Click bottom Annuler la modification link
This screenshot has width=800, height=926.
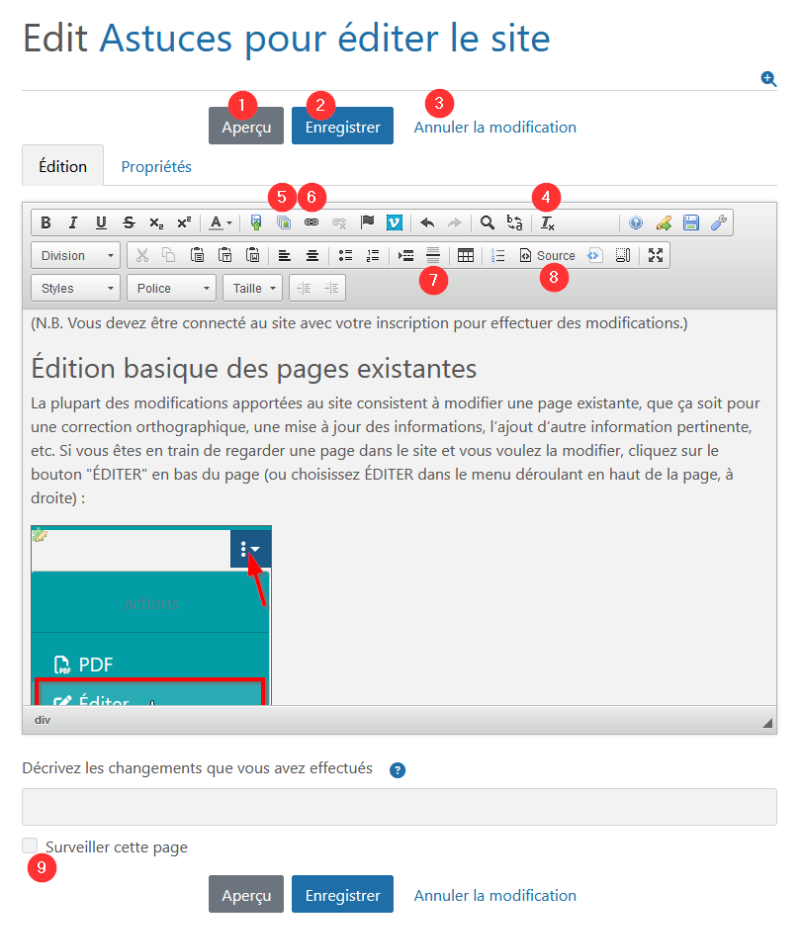pyautogui.click(x=495, y=895)
